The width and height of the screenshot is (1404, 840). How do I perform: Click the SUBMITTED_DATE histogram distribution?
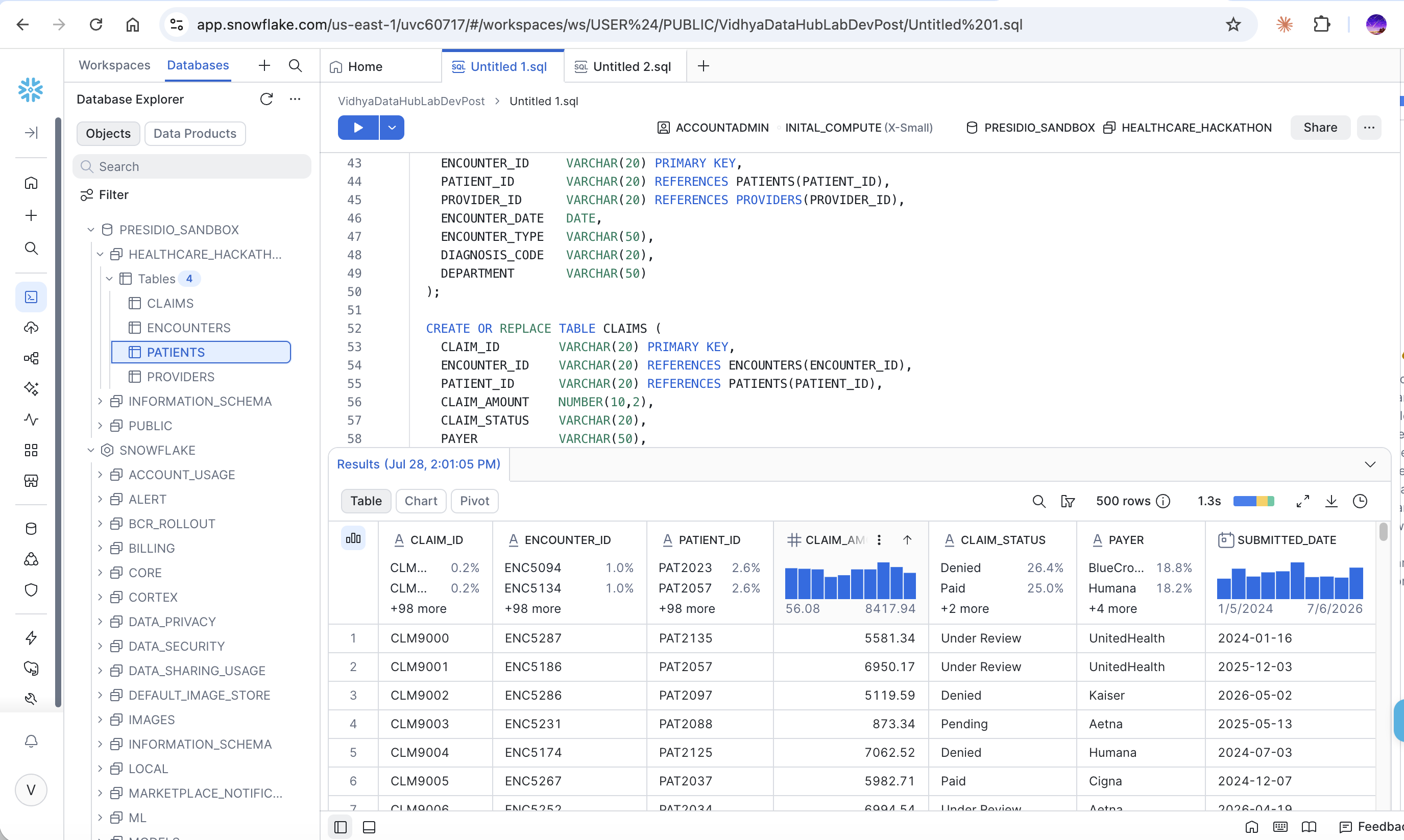click(1290, 580)
